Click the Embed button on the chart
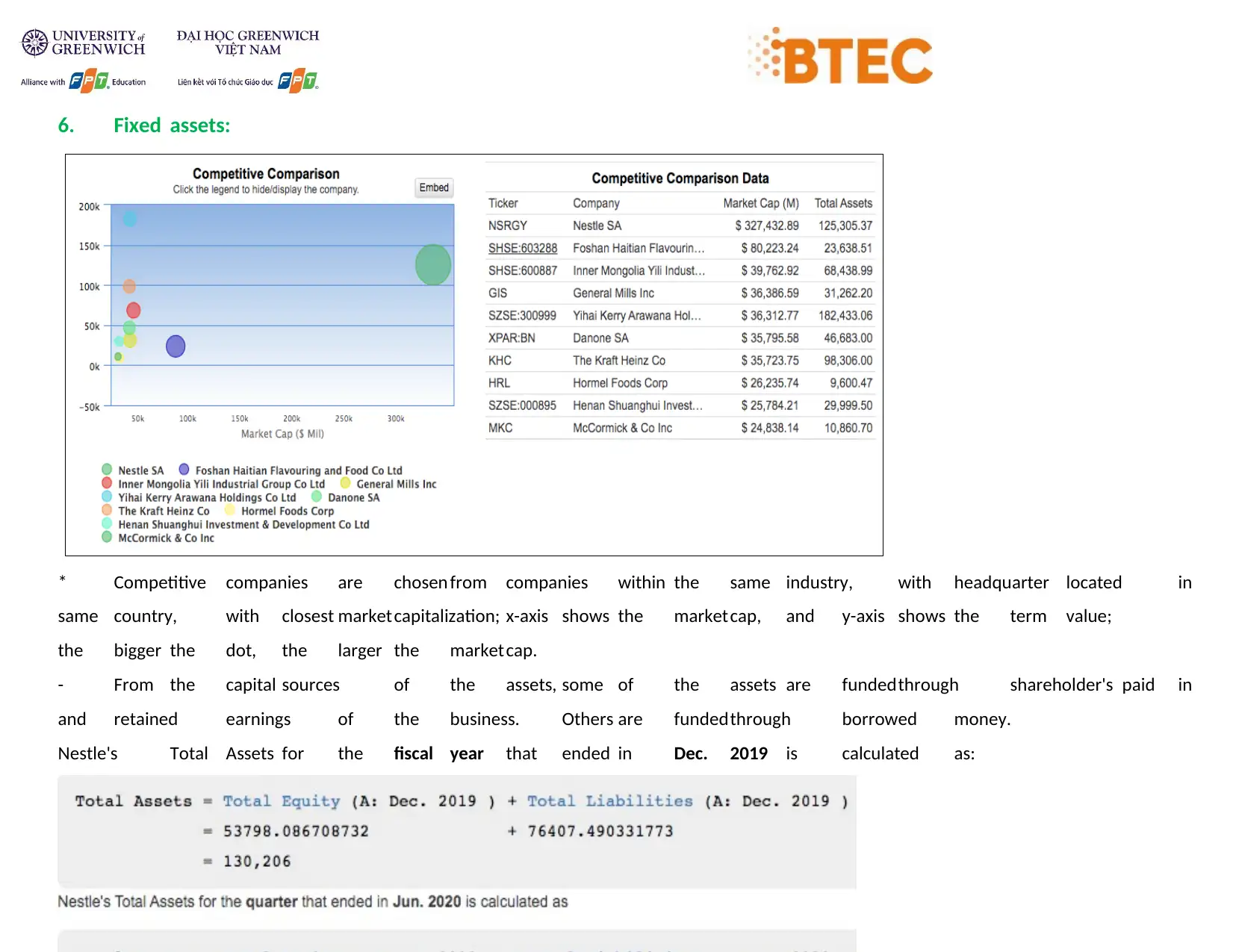The image size is (1233, 952). pyautogui.click(x=434, y=187)
